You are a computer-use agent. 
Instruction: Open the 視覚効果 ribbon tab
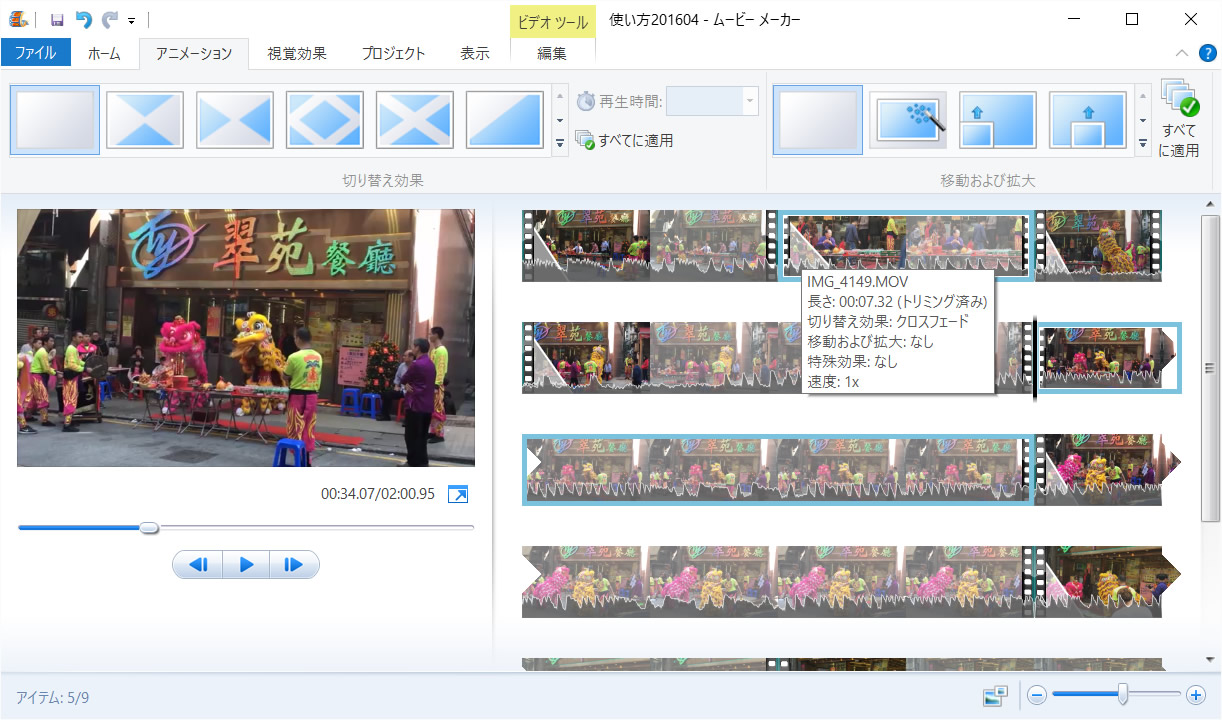pos(297,53)
